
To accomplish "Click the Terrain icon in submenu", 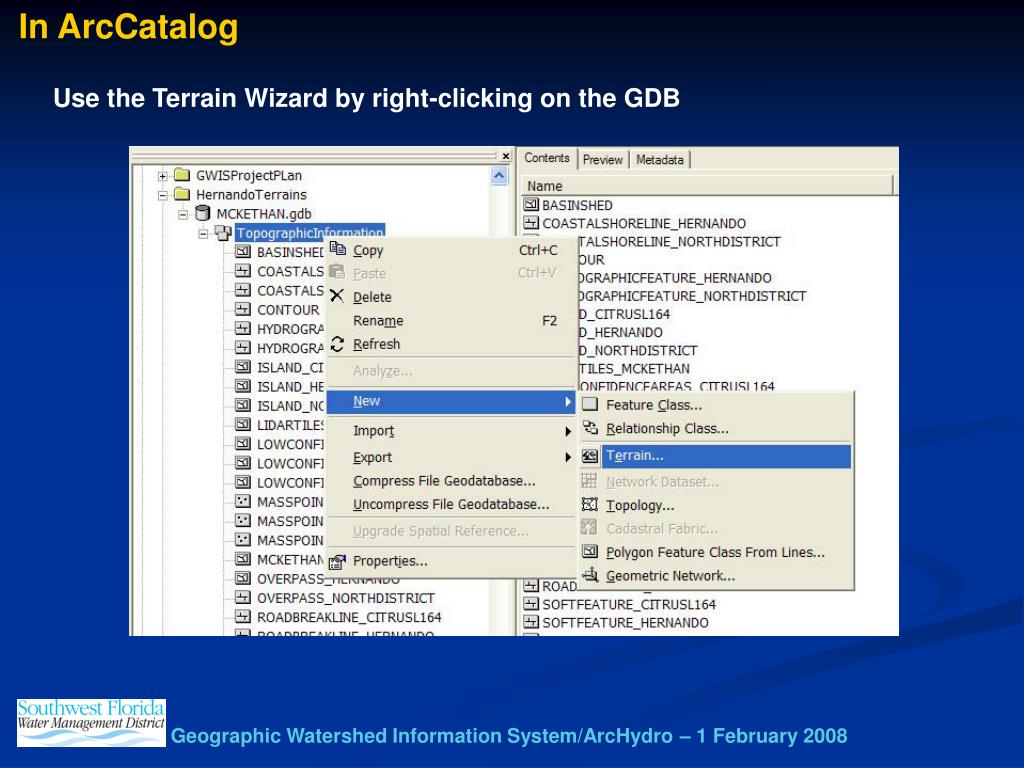I will click(590, 456).
